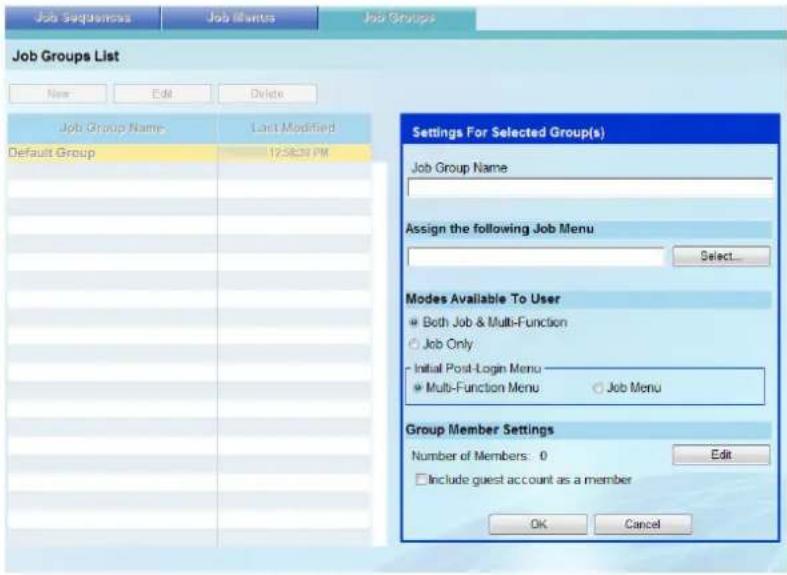Viewport: 787px width, 575px height.
Task: Focus the Job Group Name input field
Action: pos(590,188)
